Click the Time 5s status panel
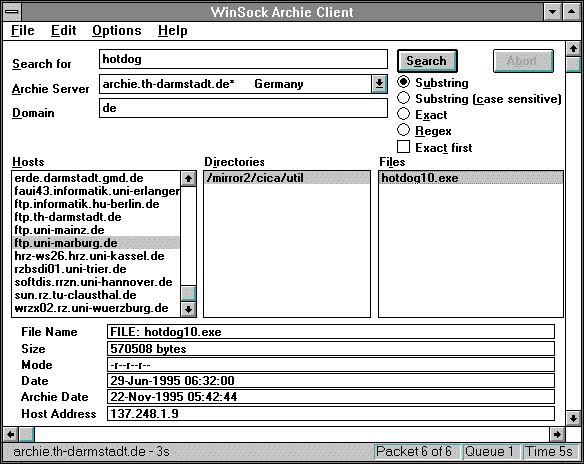 [x=551, y=452]
